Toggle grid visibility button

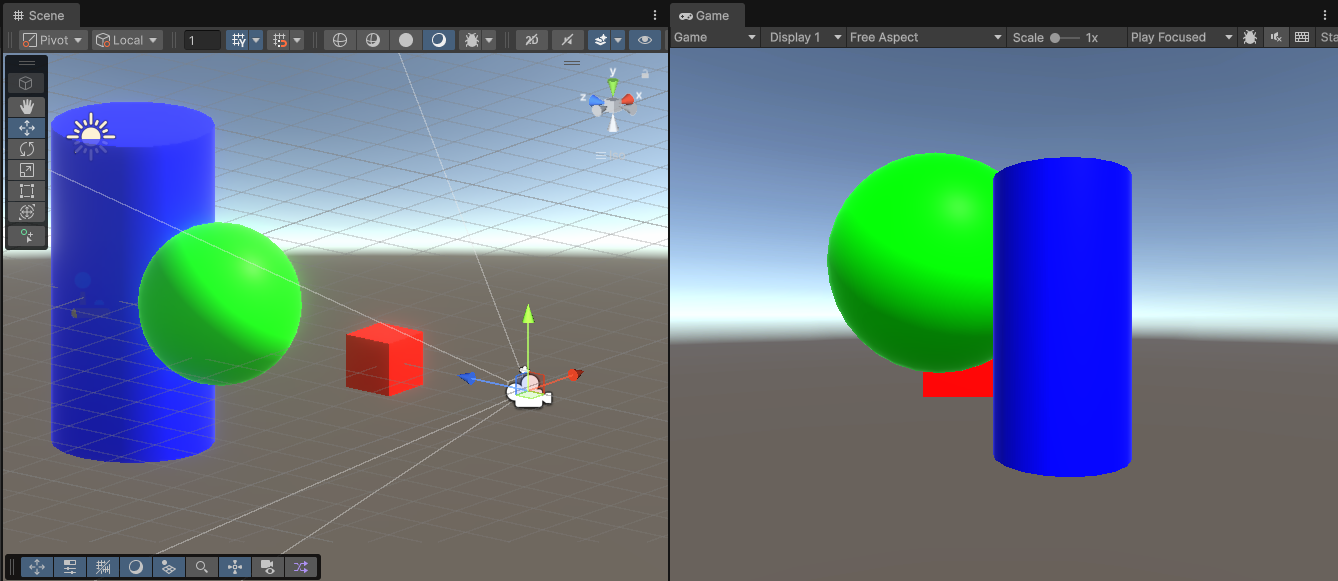click(x=238, y=40)
